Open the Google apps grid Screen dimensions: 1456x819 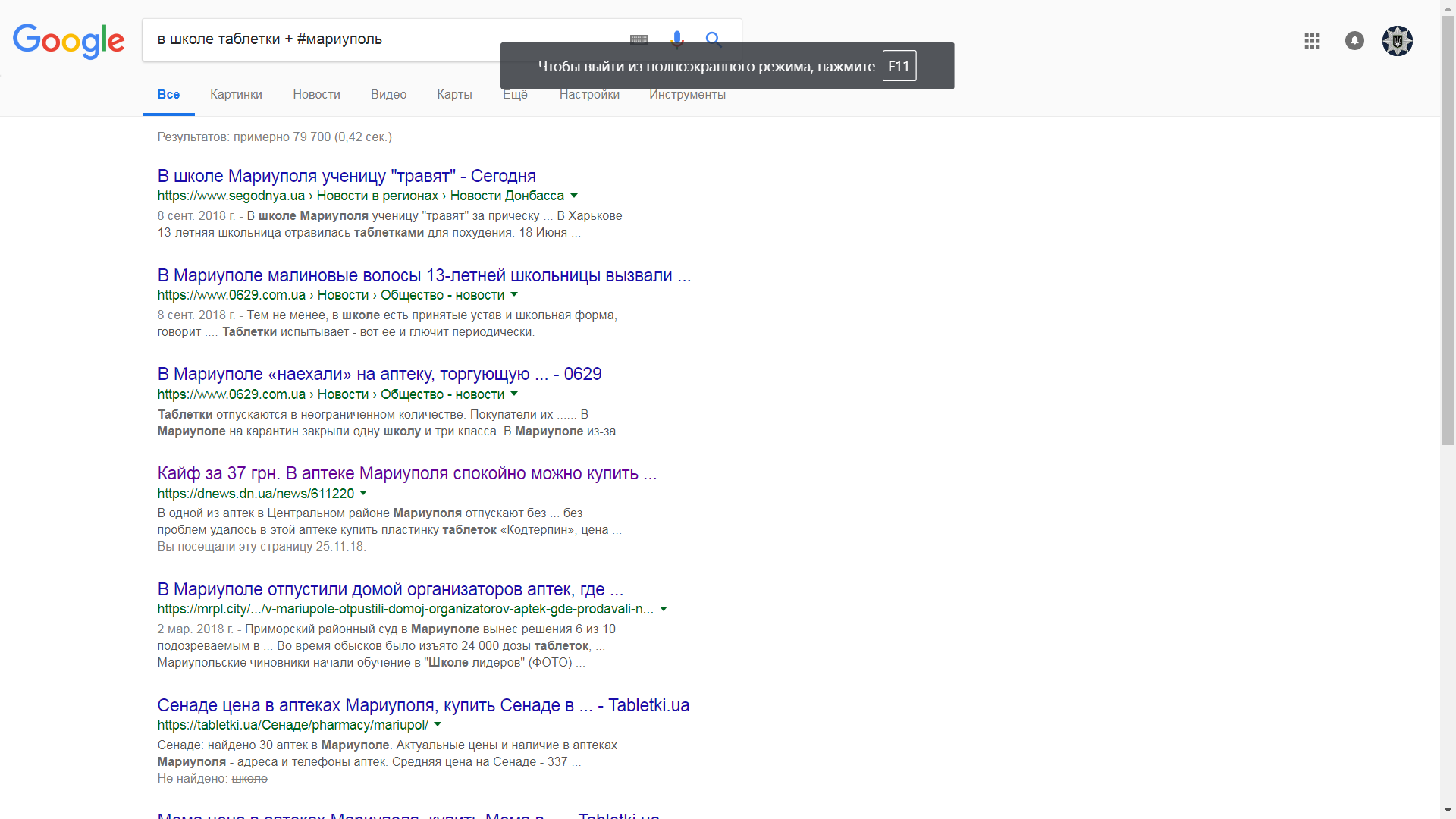(x=1312, y=41)
